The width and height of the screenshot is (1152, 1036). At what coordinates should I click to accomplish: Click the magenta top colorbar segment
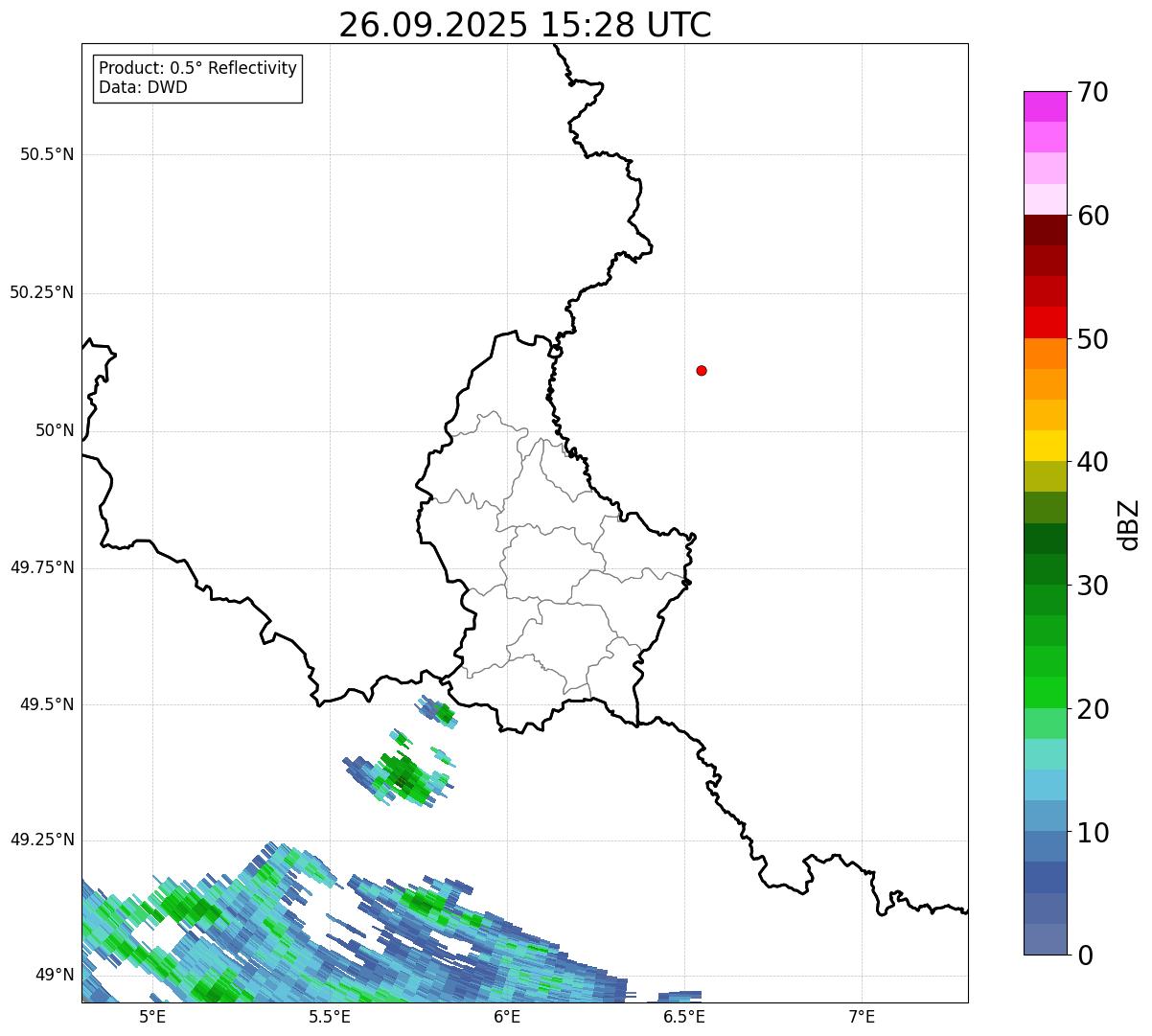(x=1045, y=106)
